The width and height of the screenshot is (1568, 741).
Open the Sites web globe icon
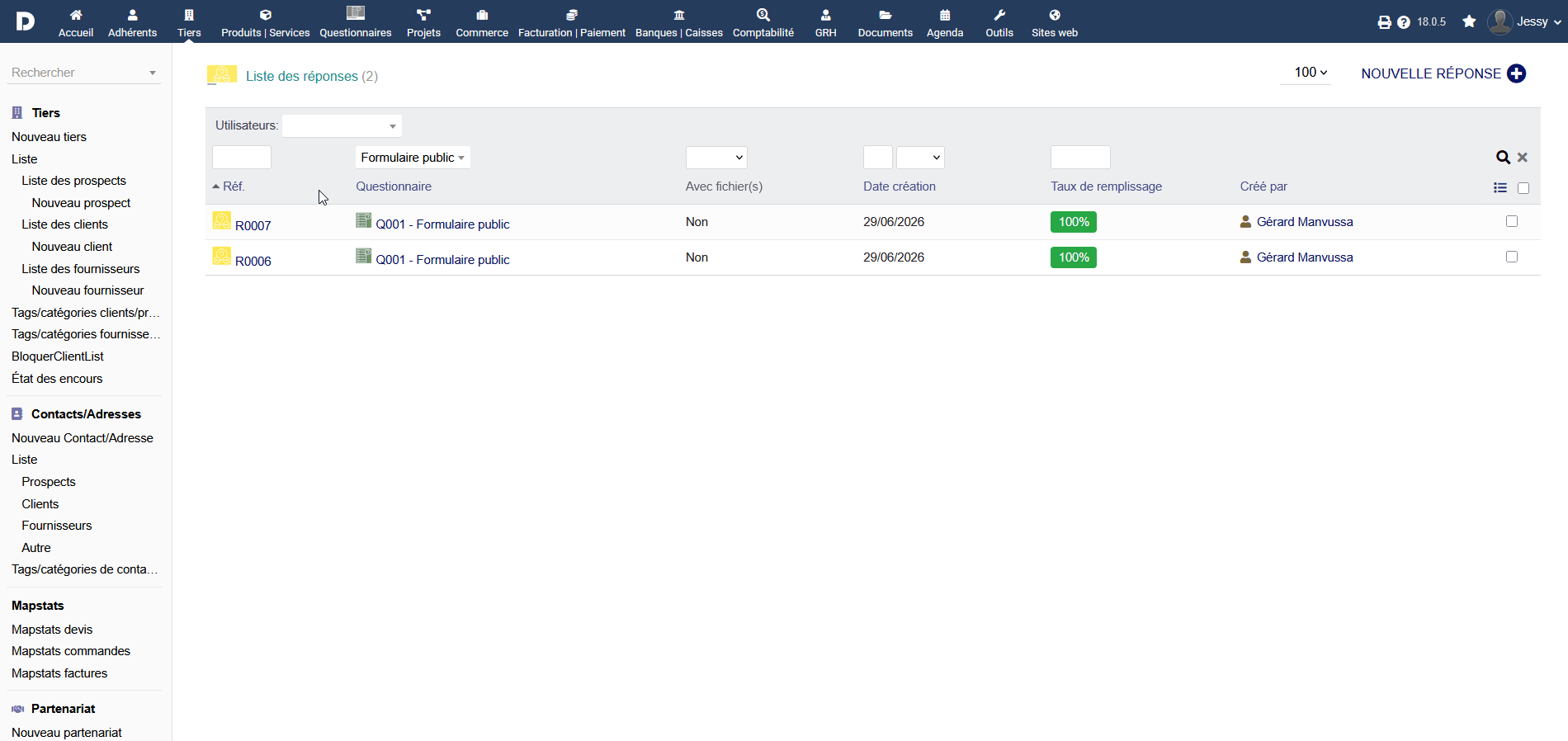1055,15
